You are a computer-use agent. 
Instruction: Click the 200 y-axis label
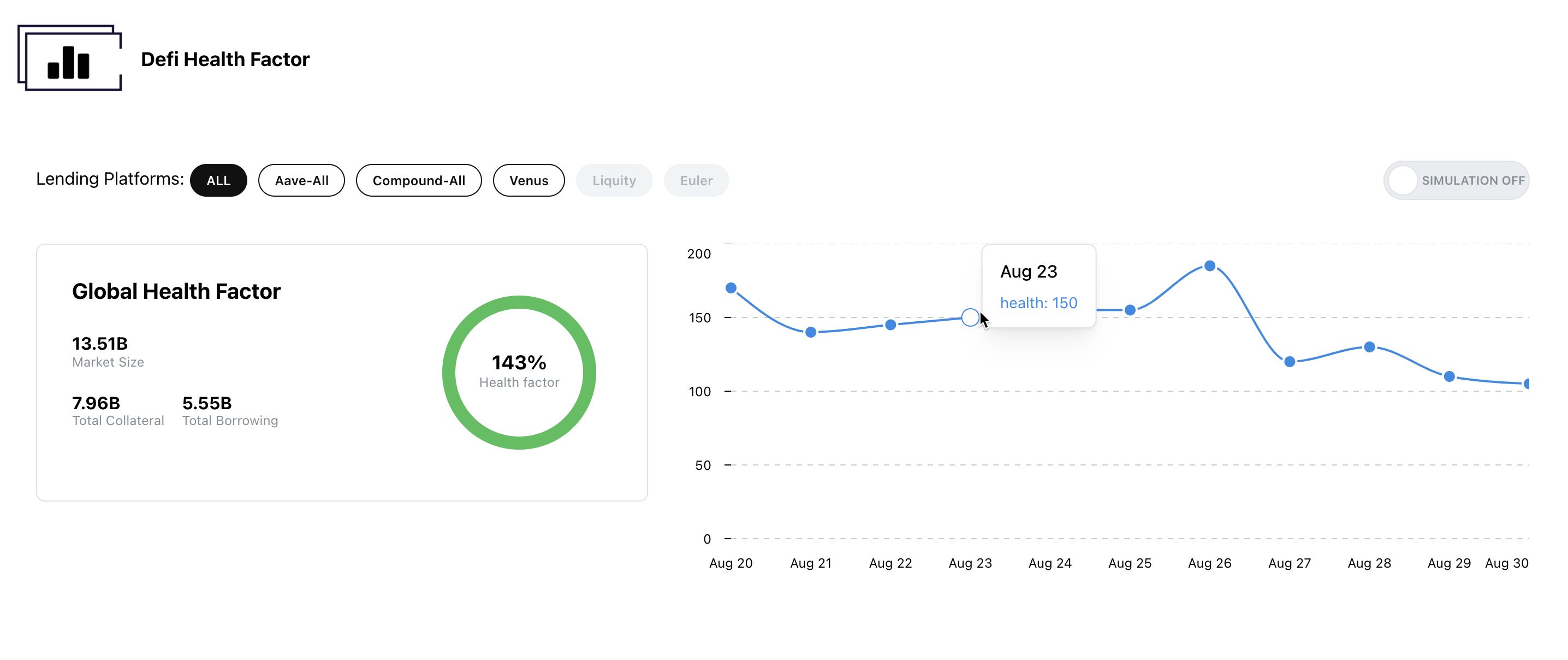pos(699,254)
